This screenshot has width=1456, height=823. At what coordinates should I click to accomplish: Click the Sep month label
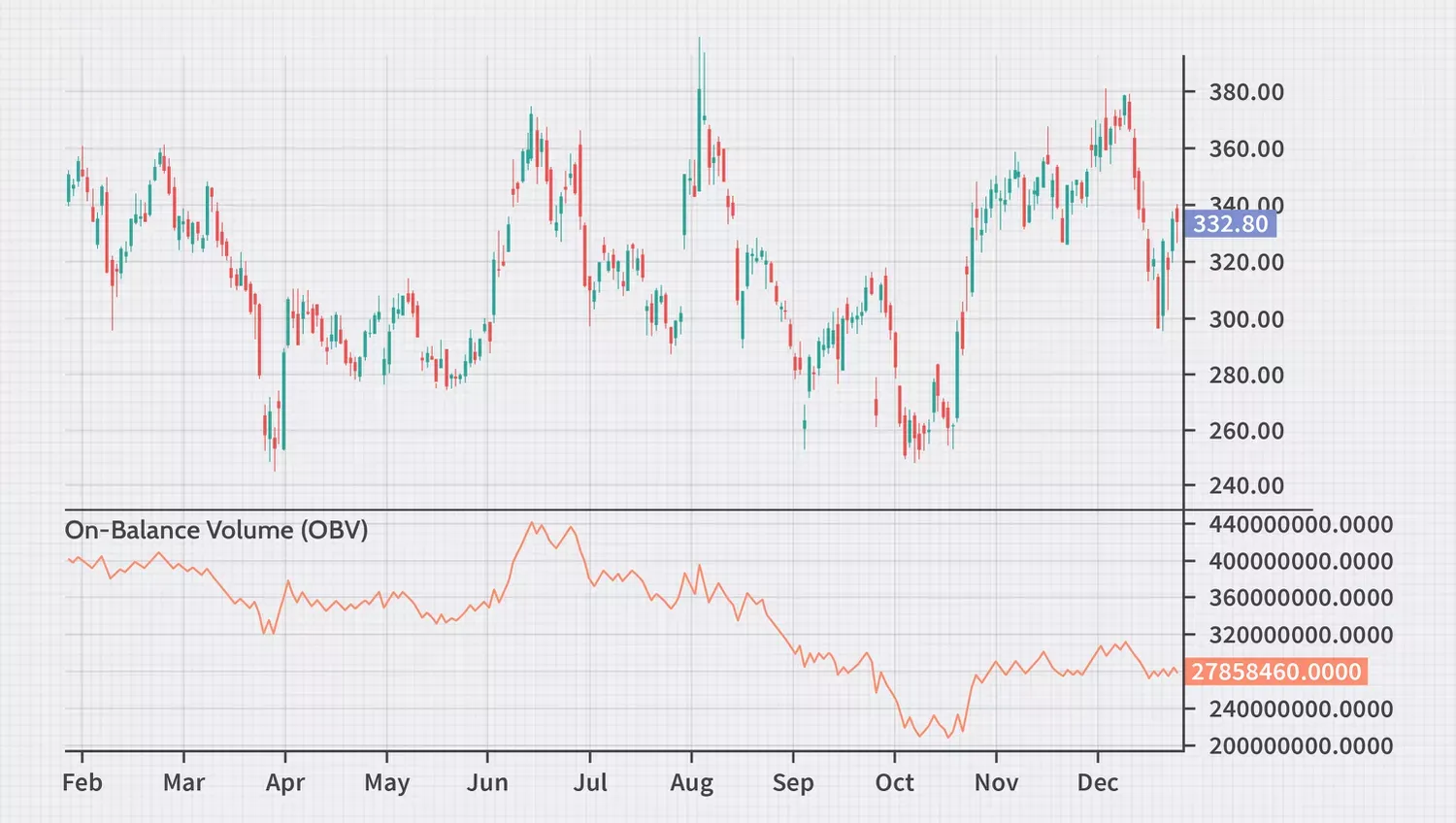(793, 783)
